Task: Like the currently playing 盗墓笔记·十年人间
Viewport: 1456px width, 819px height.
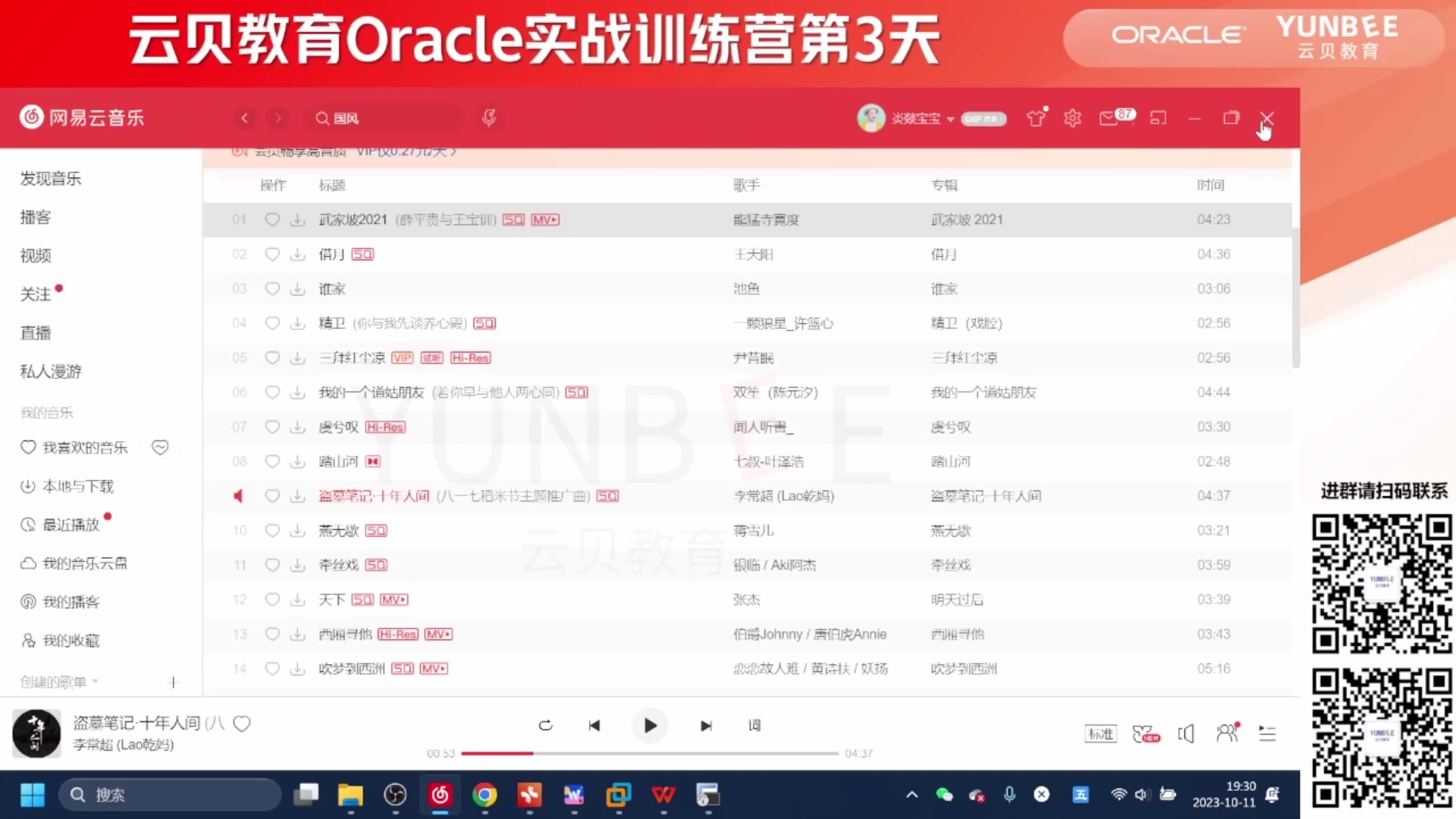Action: (241, 724)
